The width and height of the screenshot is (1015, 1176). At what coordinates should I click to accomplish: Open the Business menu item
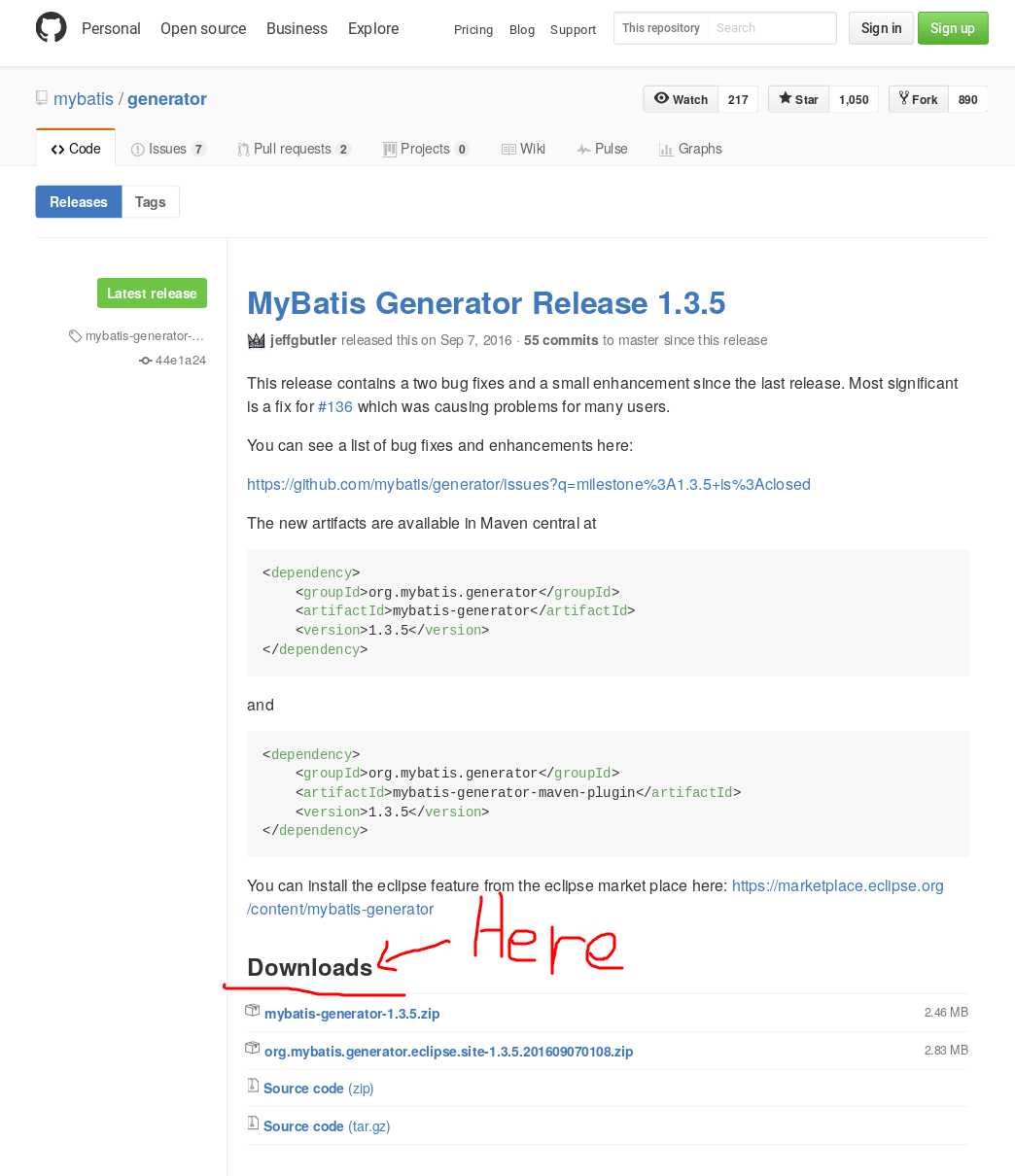click(x=297, y=28)
